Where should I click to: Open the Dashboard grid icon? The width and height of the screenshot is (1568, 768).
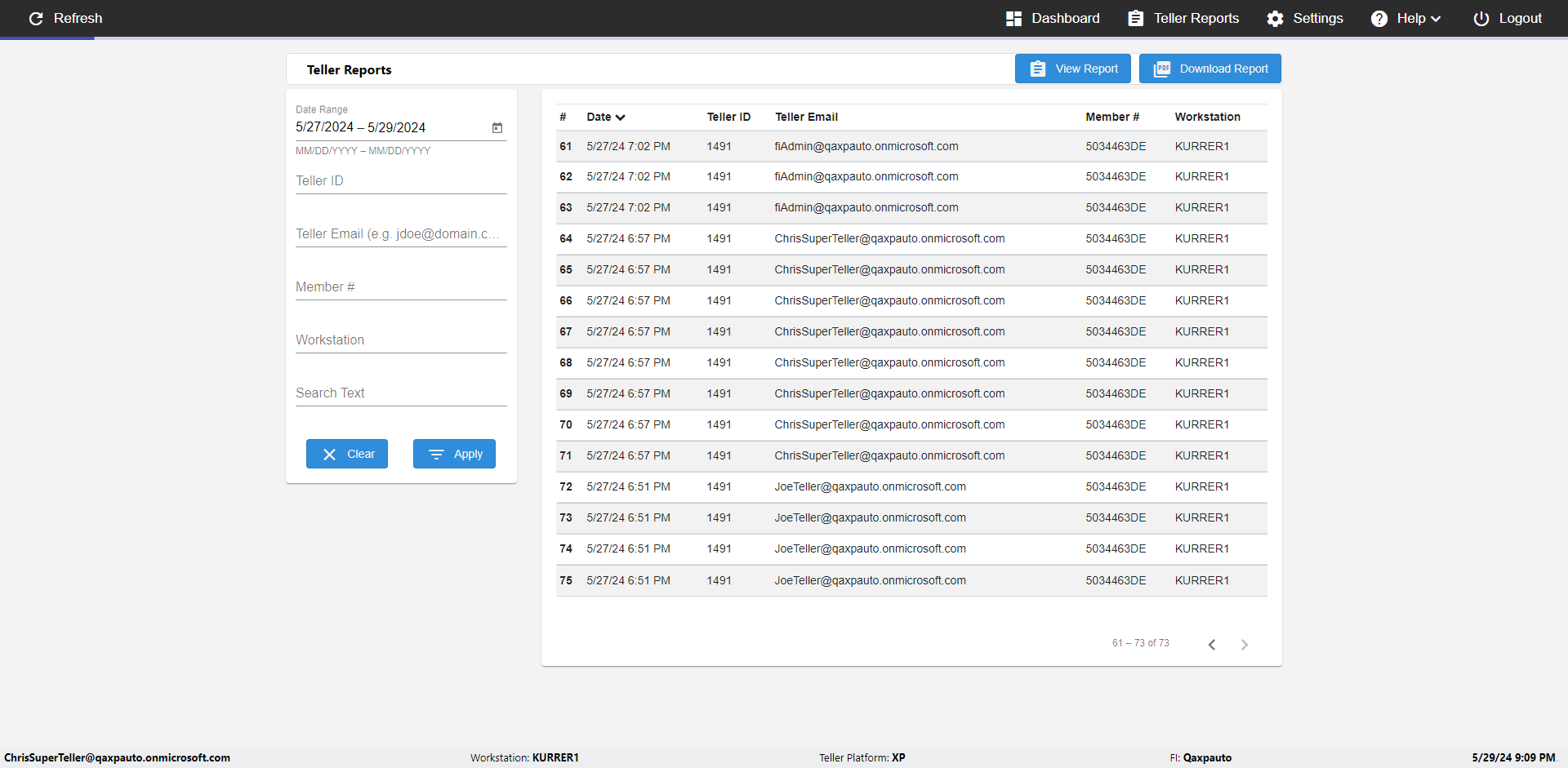click(x=1013, y=18)
